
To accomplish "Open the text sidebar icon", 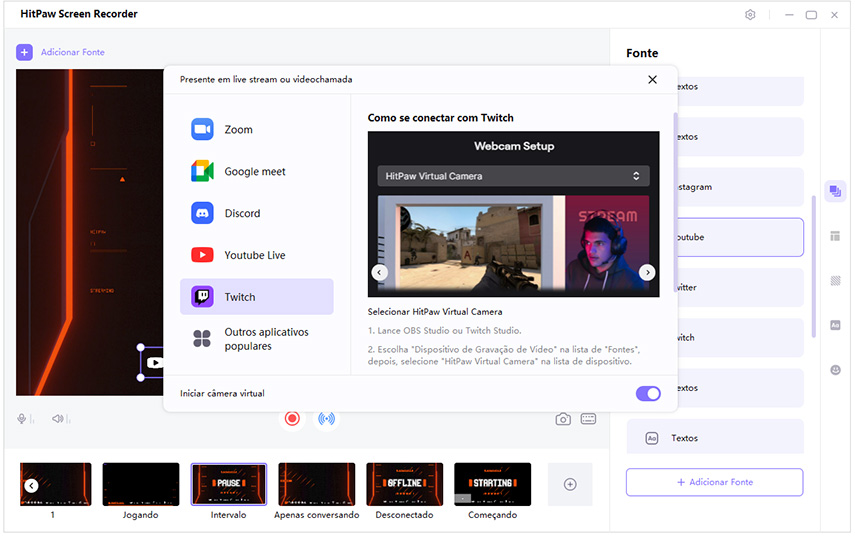I will (835, 326).
